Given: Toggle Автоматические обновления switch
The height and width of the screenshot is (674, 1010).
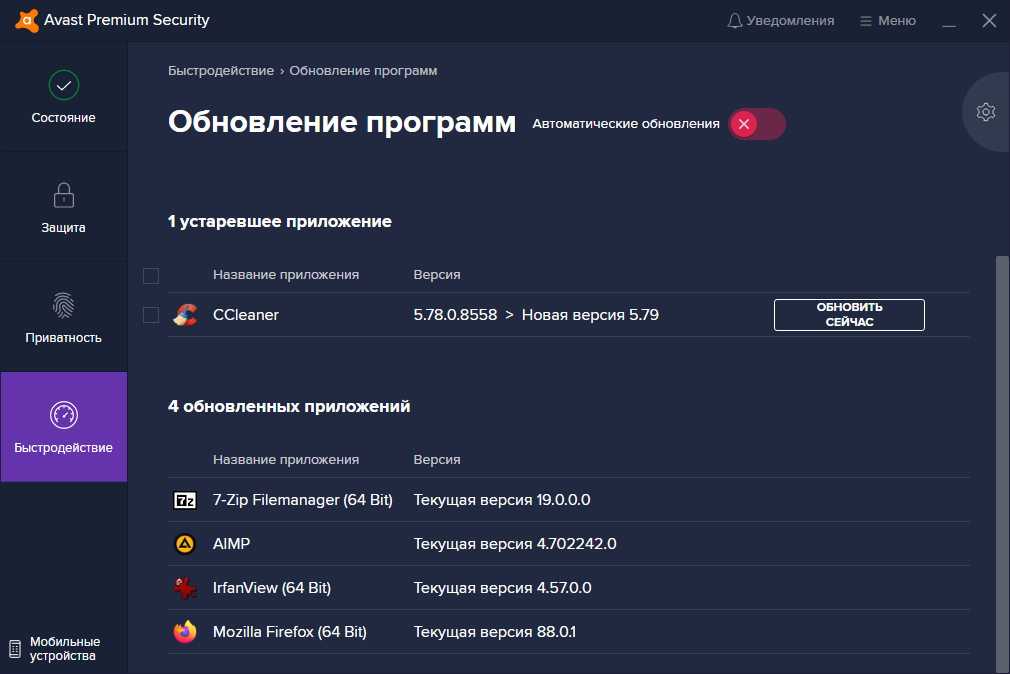Looking at the screenshot, I should tap(757, 124).
